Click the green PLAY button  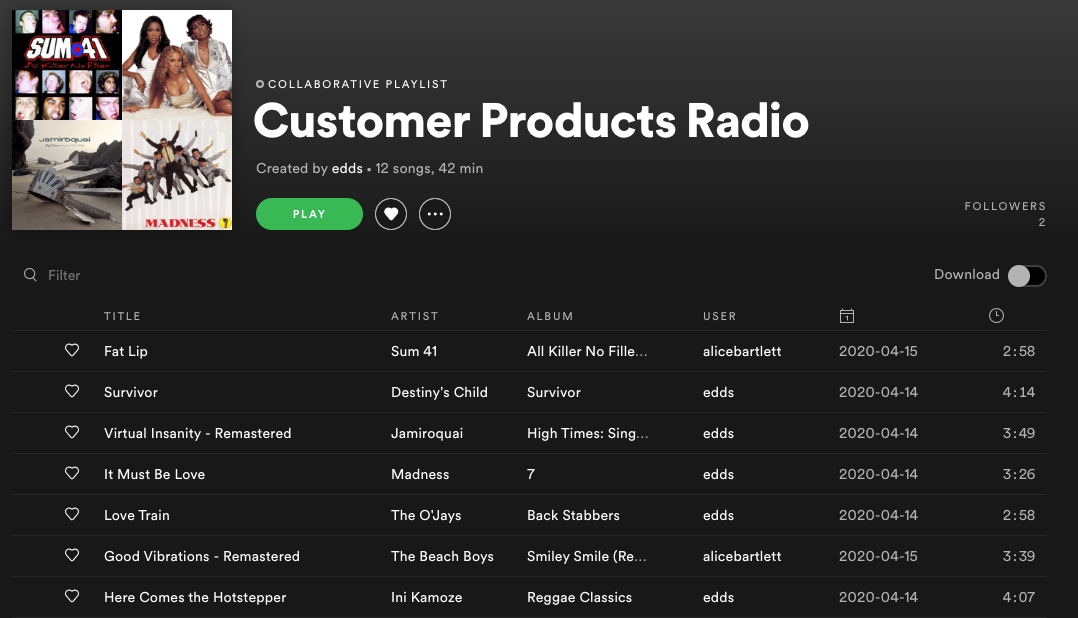pyautogui.click(x=309, y=214)
